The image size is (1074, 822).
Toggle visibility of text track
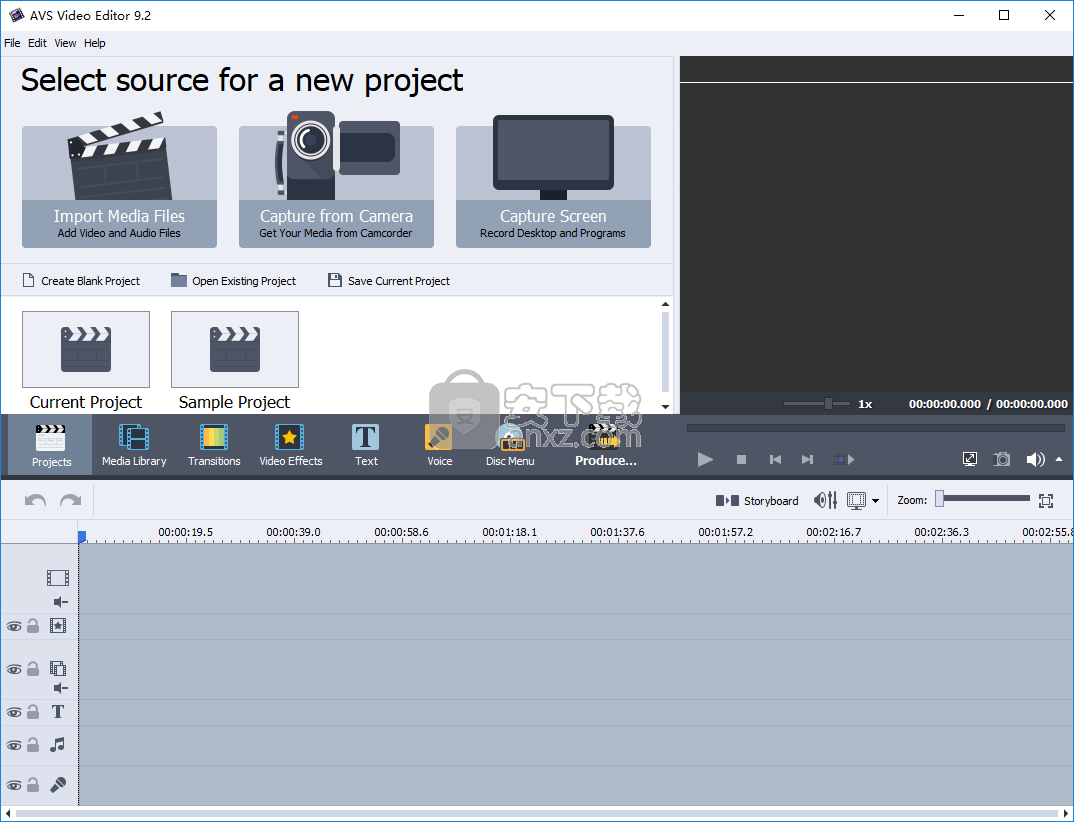pyautogui.click(x=14, y=712)
